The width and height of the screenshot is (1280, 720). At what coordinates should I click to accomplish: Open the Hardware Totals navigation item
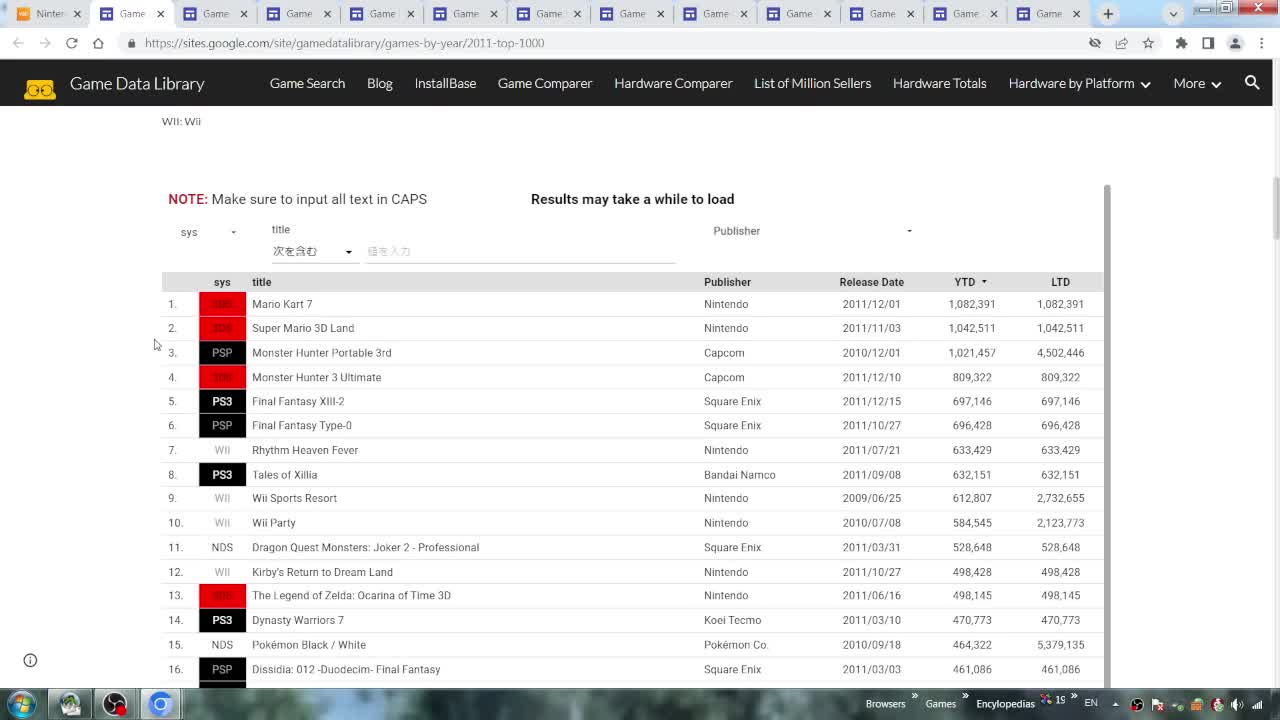pos(939,83)
